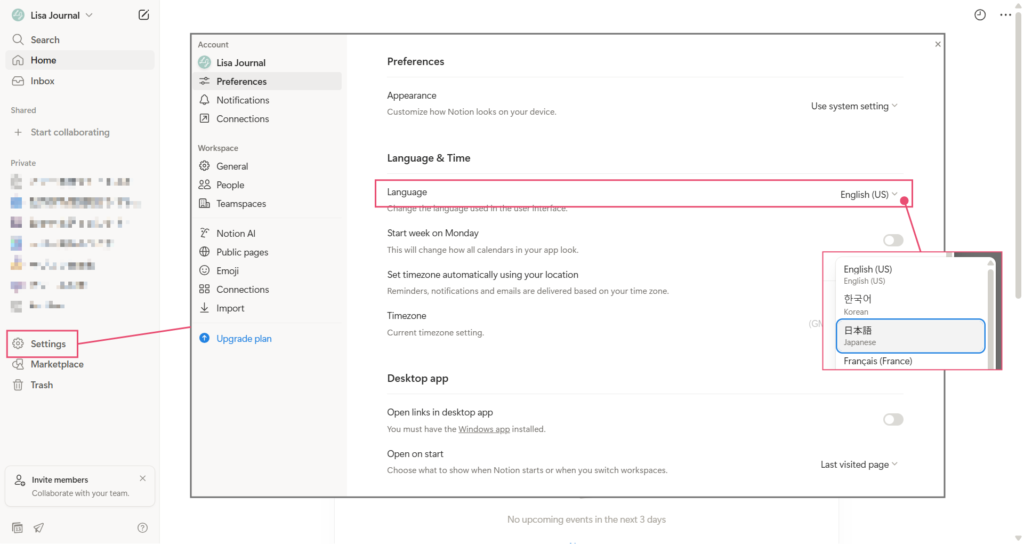
Task: Click Invite members card
Action: (80, 486)
